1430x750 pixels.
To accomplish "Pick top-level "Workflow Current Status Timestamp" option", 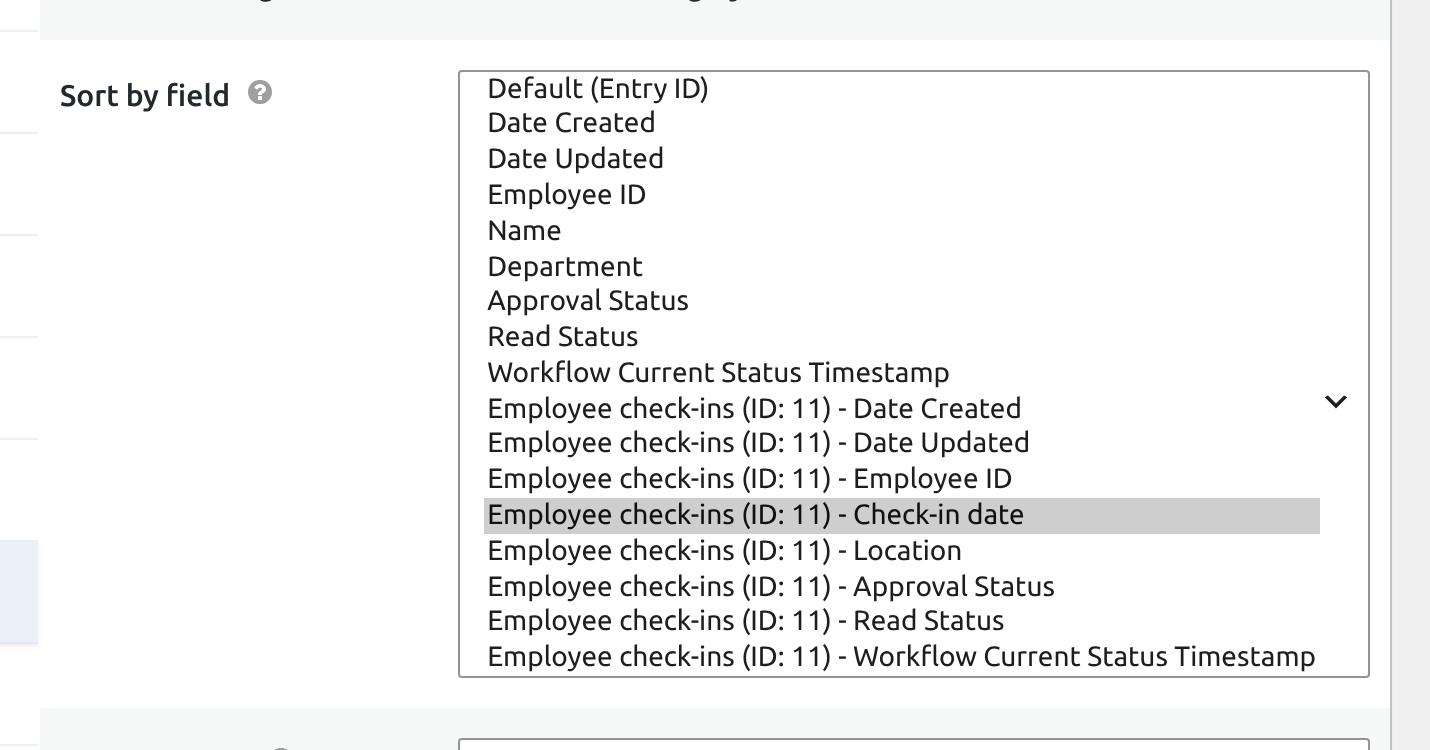I will 902,373.
